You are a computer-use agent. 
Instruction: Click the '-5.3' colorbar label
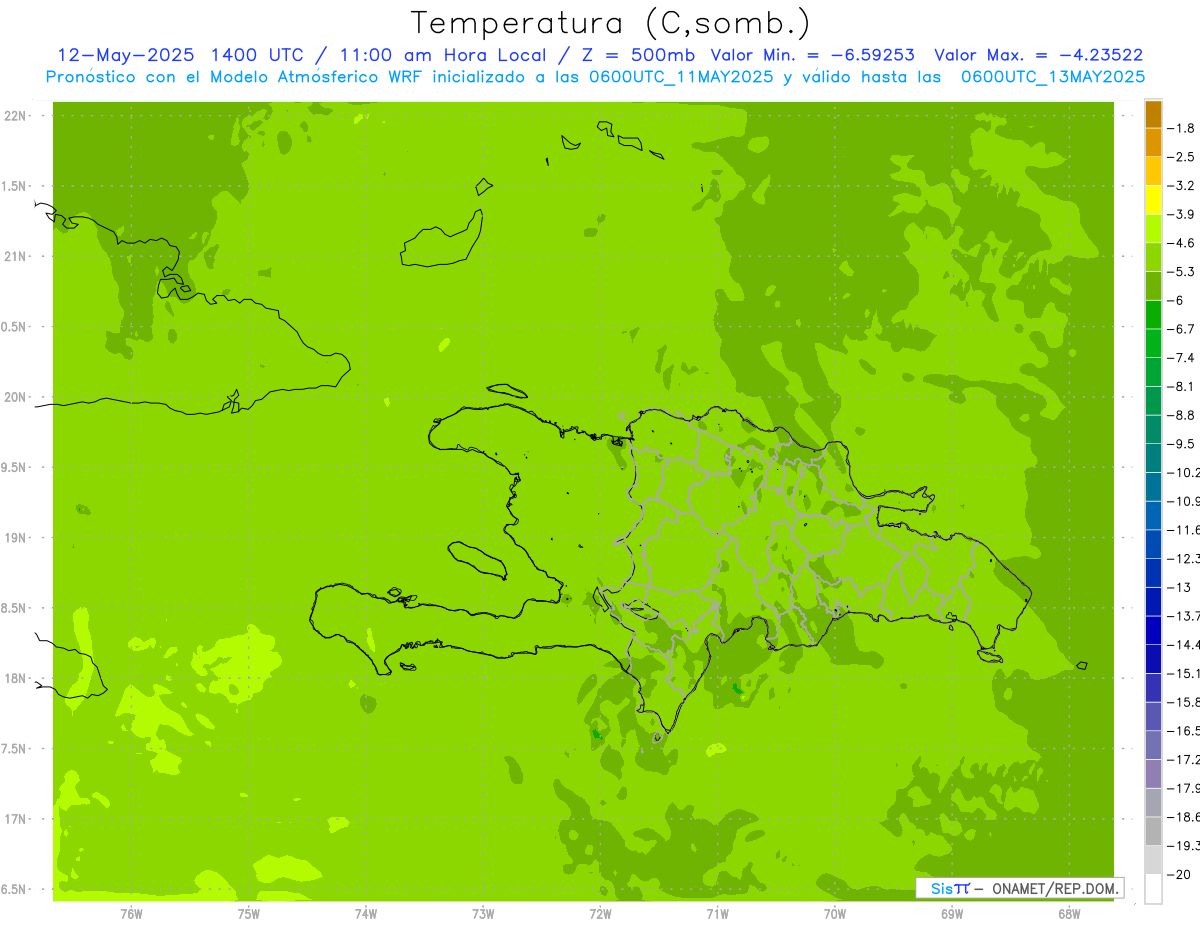1182,272
